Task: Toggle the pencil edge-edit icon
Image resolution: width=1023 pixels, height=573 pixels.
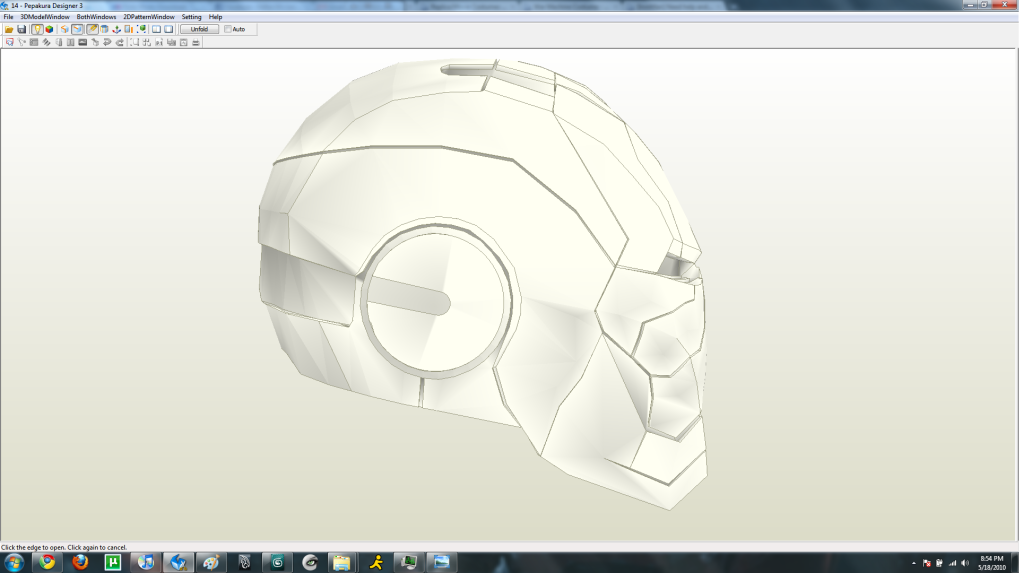Action: (92, 29)
